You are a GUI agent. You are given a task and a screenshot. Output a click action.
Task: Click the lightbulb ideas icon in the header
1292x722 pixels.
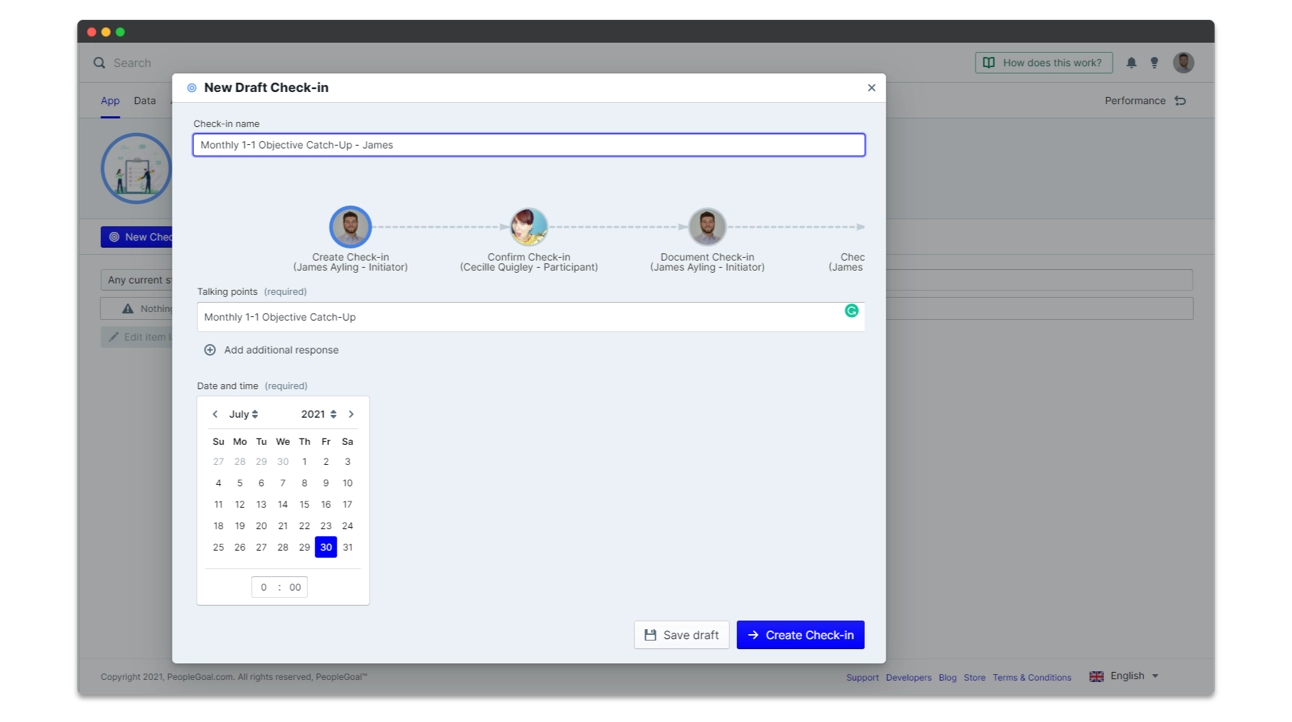[x=1154, y=62]
